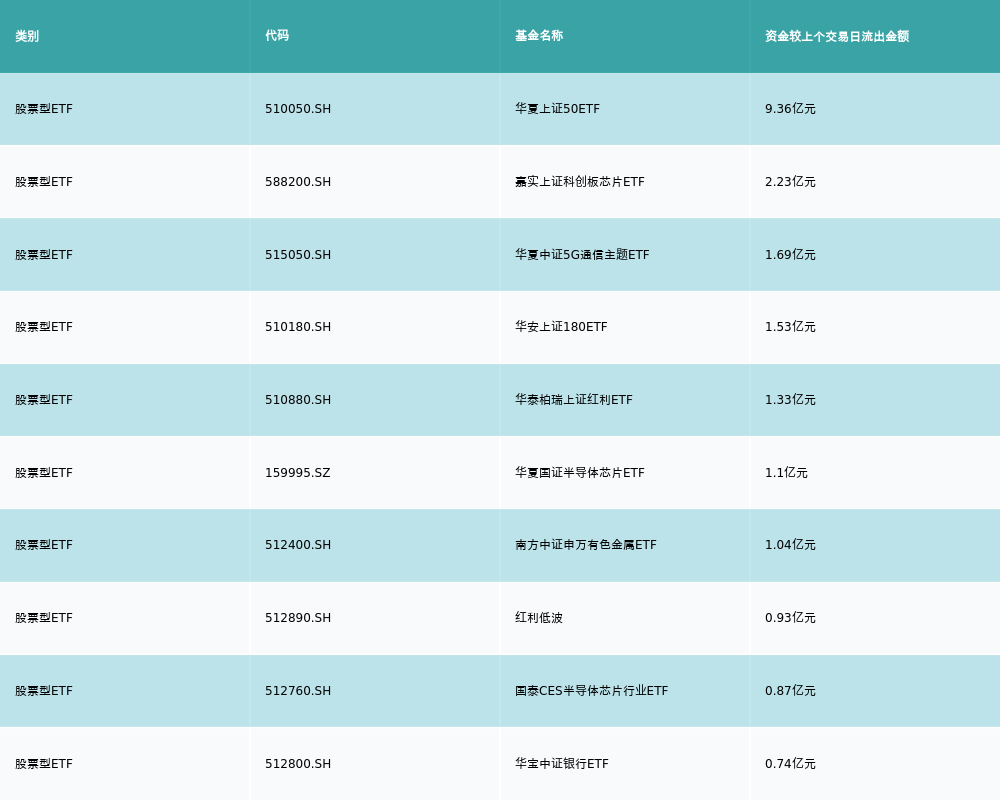Click the 华安上证180ETF name
This screenshot has height=800, width=1000.
pos(561,327)
